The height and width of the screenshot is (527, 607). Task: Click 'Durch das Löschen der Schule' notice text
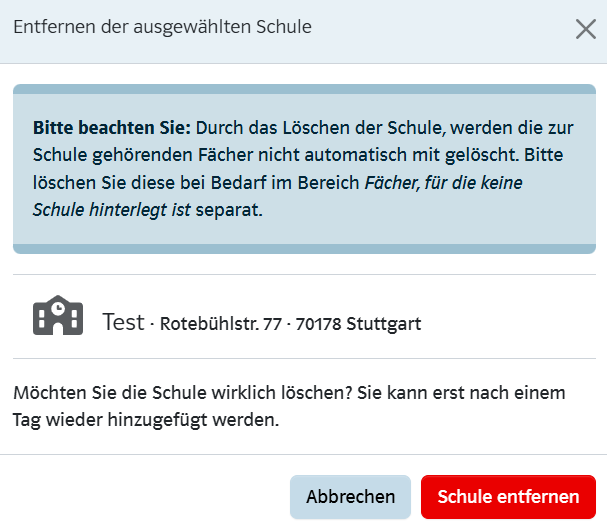[x=312, y=128]
